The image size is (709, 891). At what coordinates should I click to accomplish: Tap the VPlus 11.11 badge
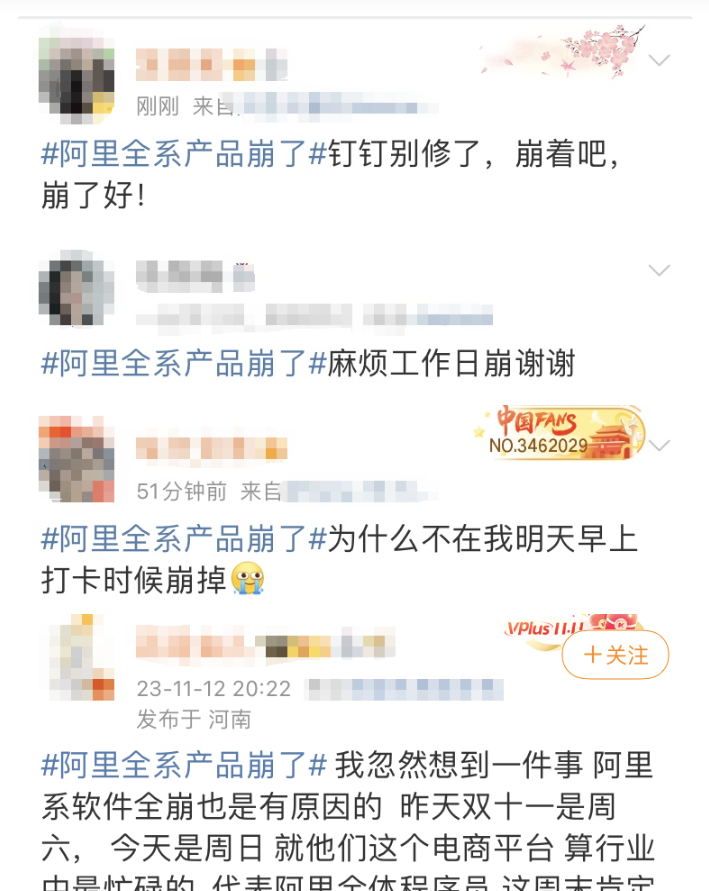click(574, 627)
